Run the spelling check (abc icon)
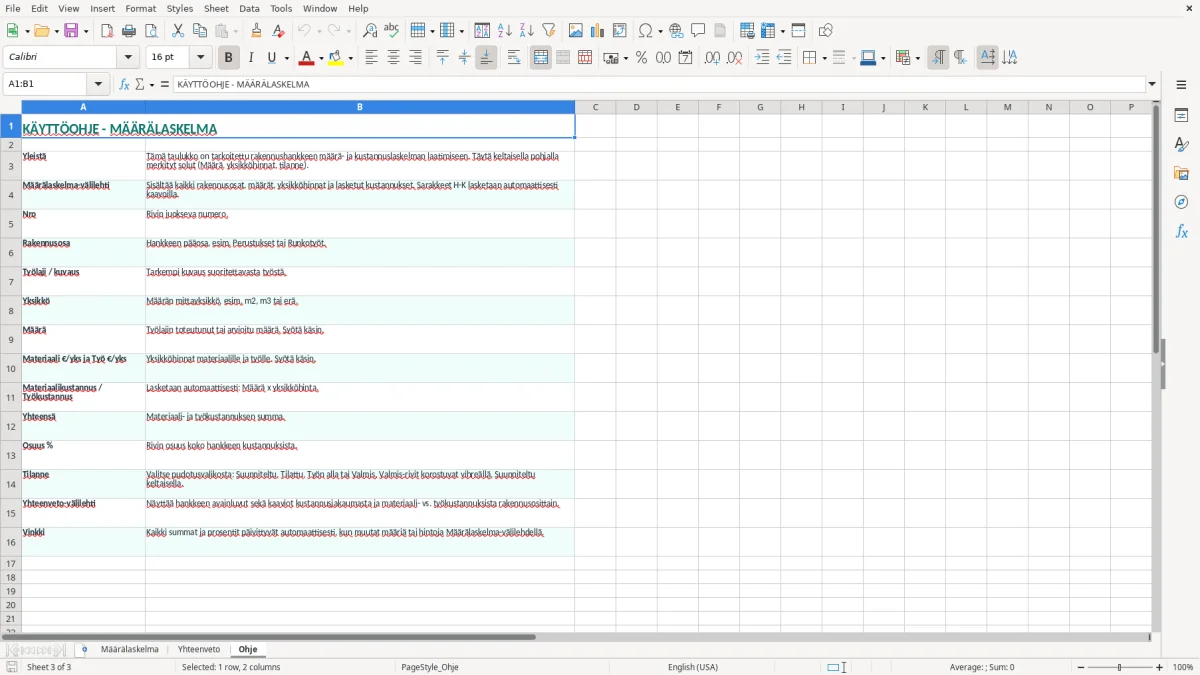 (392, 31)
